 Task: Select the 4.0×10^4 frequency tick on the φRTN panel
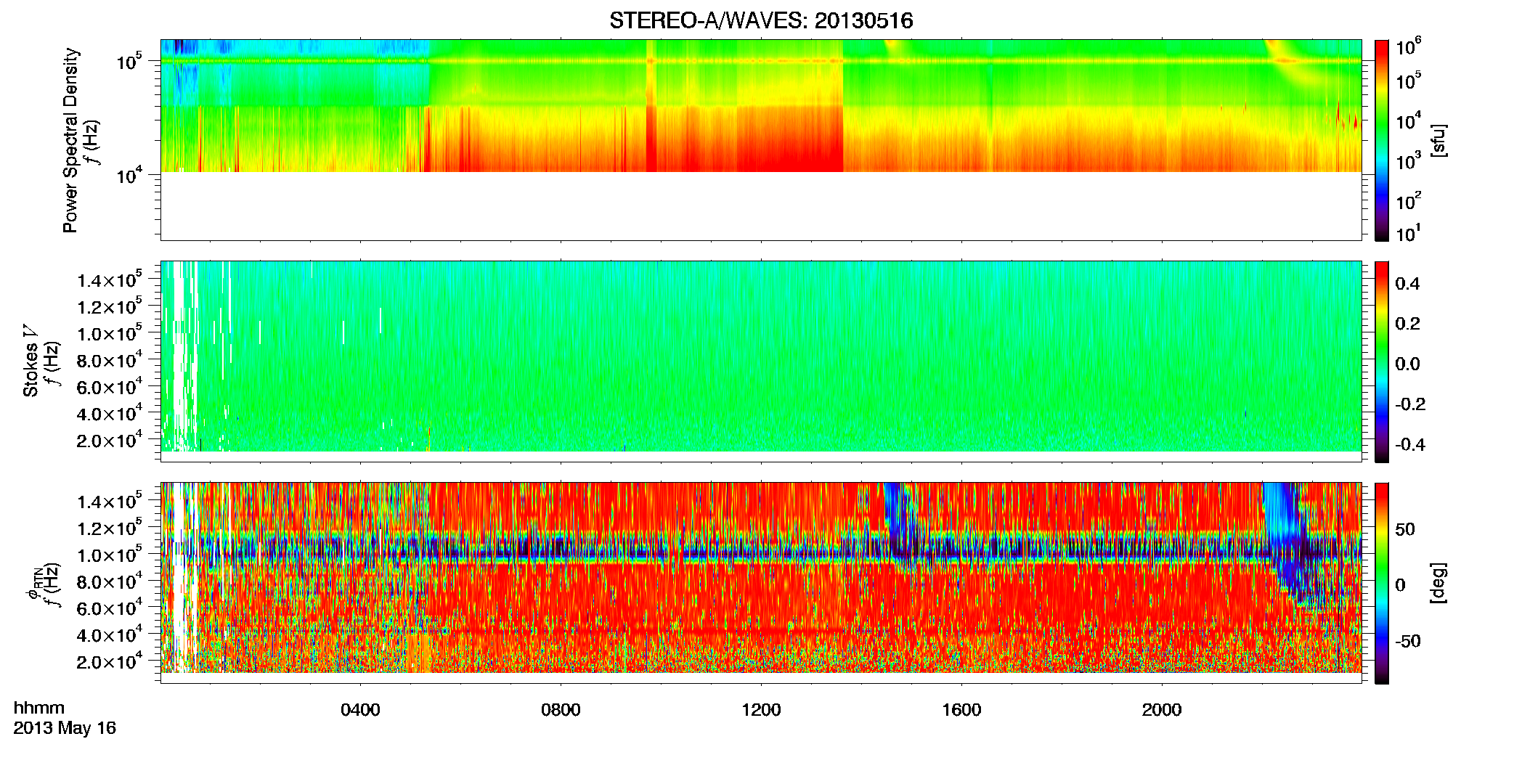pyautogui.click(x=110, y=634)
